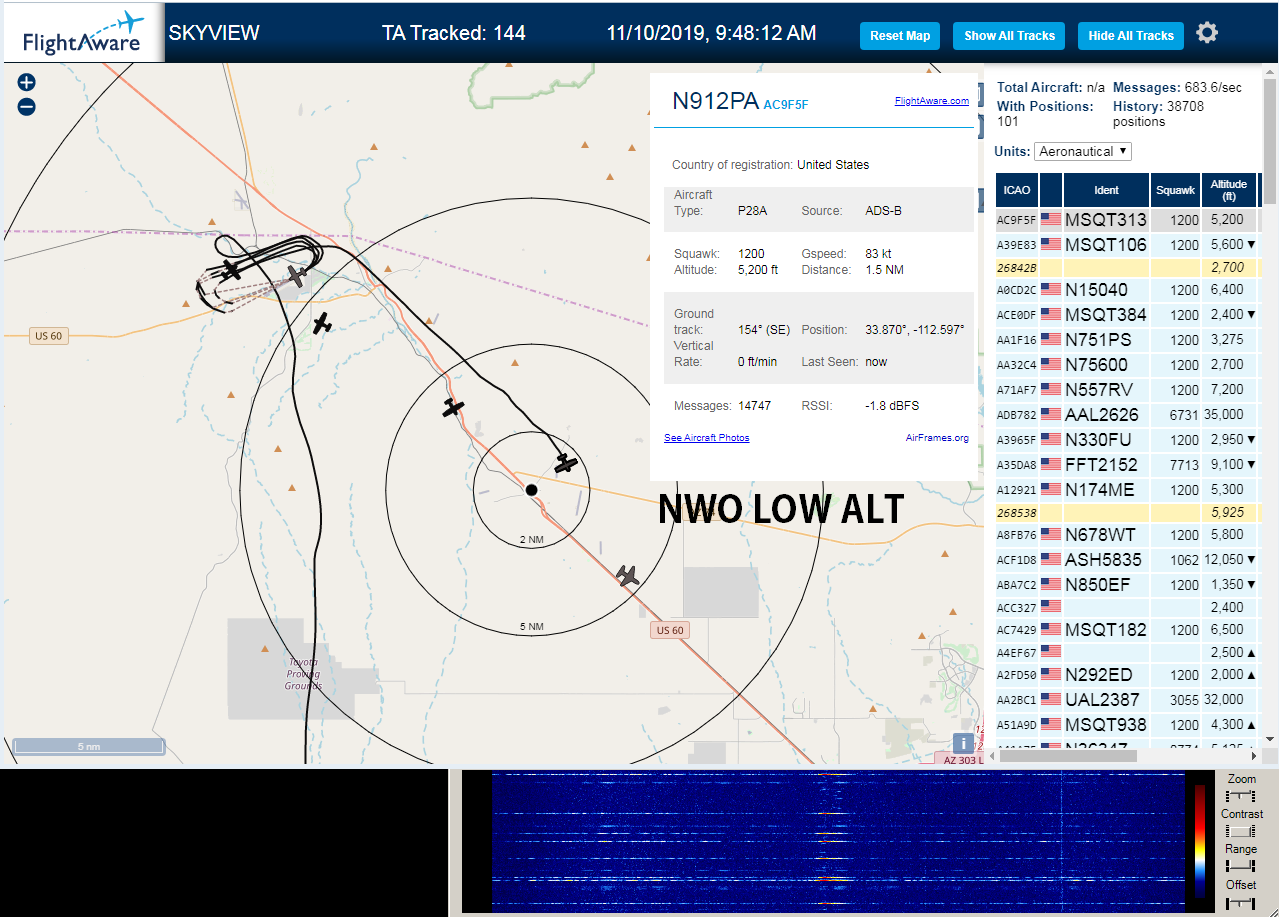Click the A4EF67 ICAO cell
This screenshot has width=1279, height=917.
tap(1017, 652)
